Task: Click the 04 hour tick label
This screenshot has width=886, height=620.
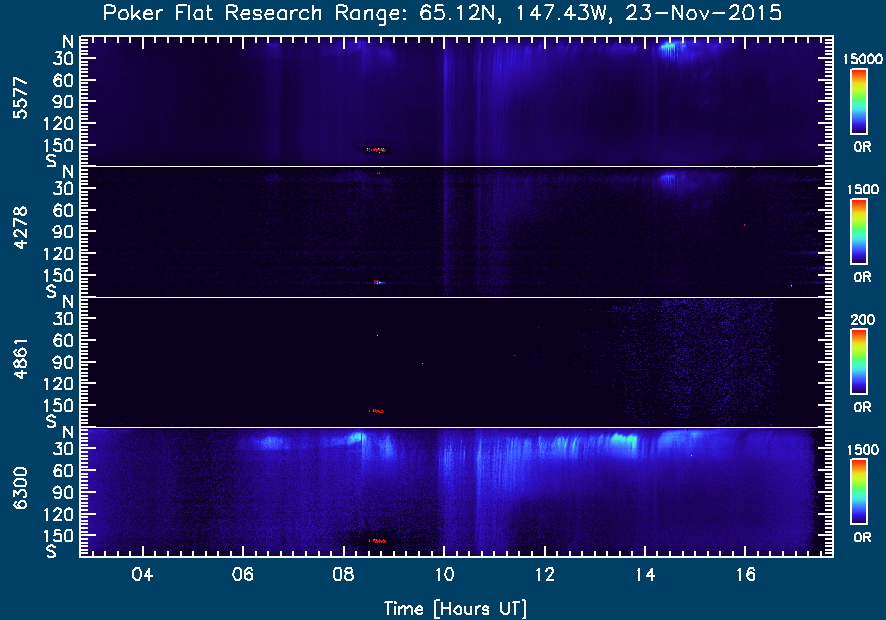Action: (x=142, y=575)
